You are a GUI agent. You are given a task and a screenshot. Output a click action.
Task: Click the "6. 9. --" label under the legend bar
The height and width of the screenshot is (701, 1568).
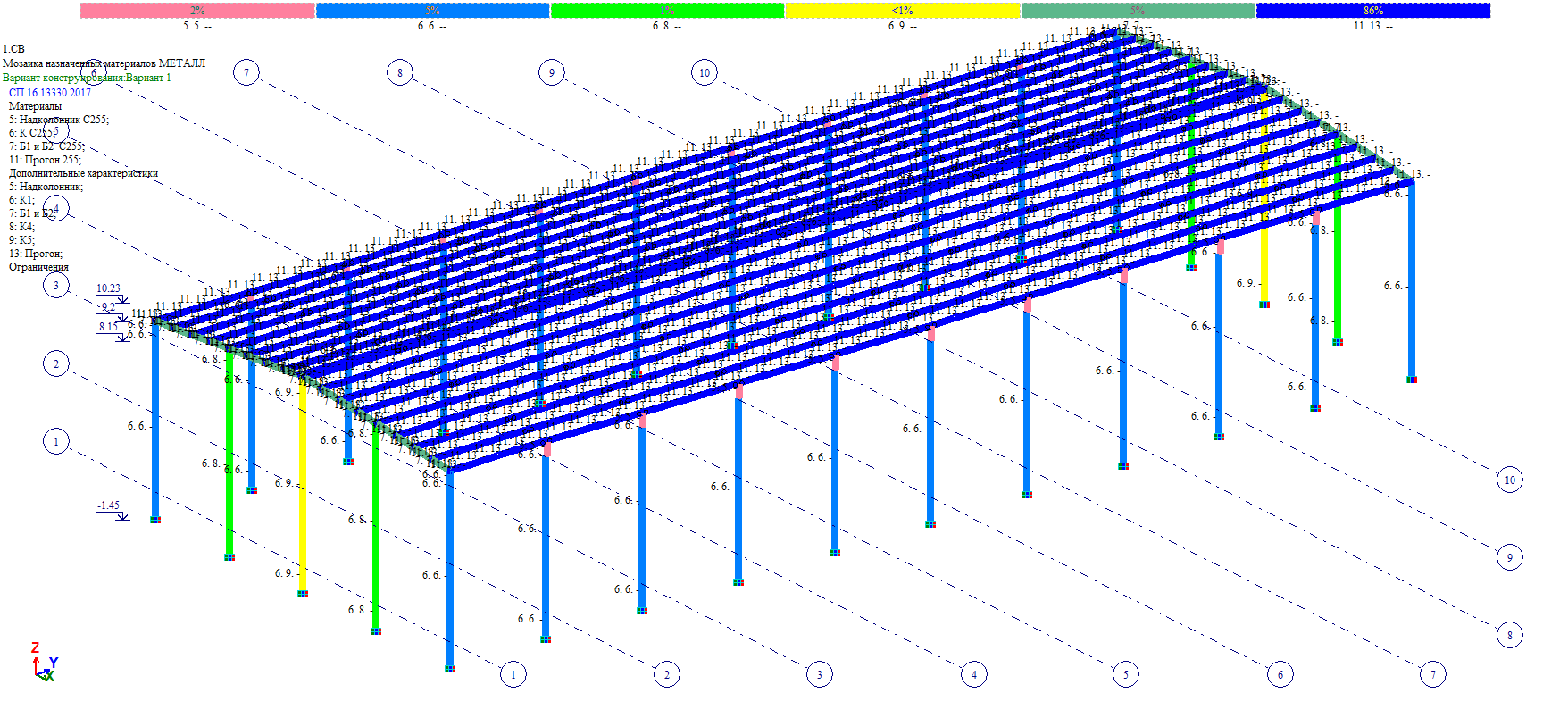coord(903,26)
